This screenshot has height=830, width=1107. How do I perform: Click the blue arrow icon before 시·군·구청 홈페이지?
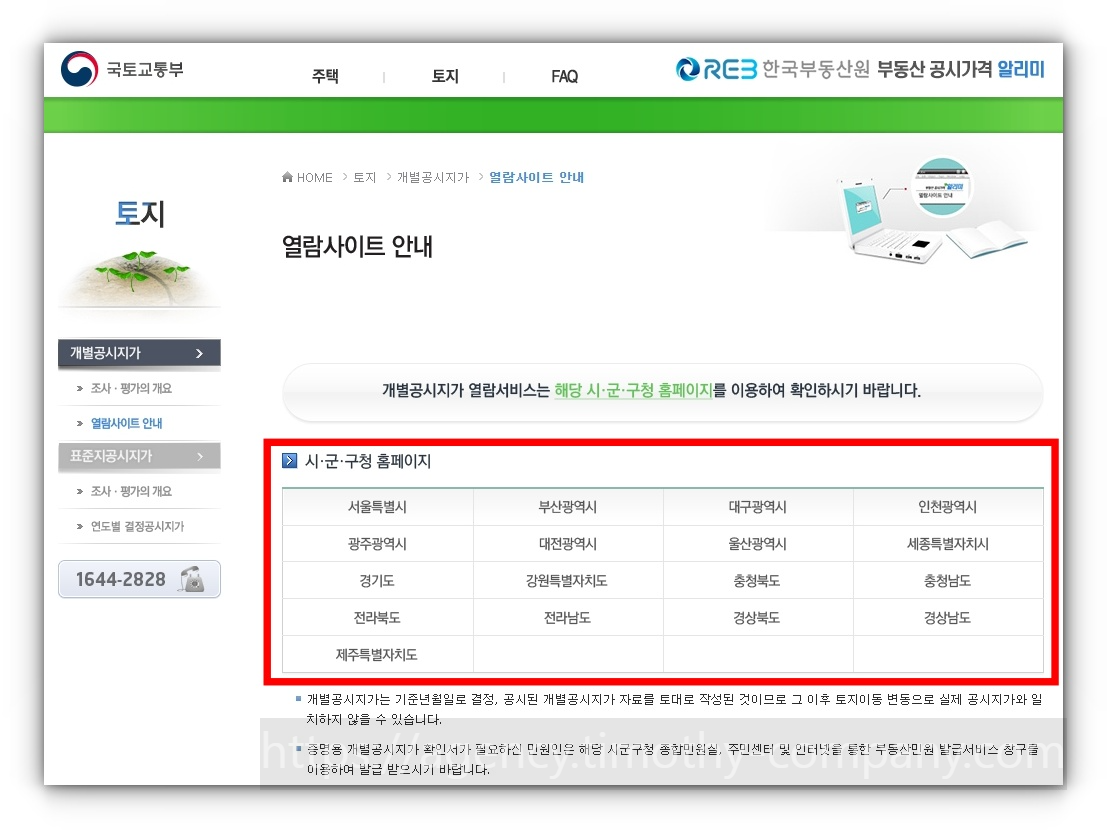290,460
